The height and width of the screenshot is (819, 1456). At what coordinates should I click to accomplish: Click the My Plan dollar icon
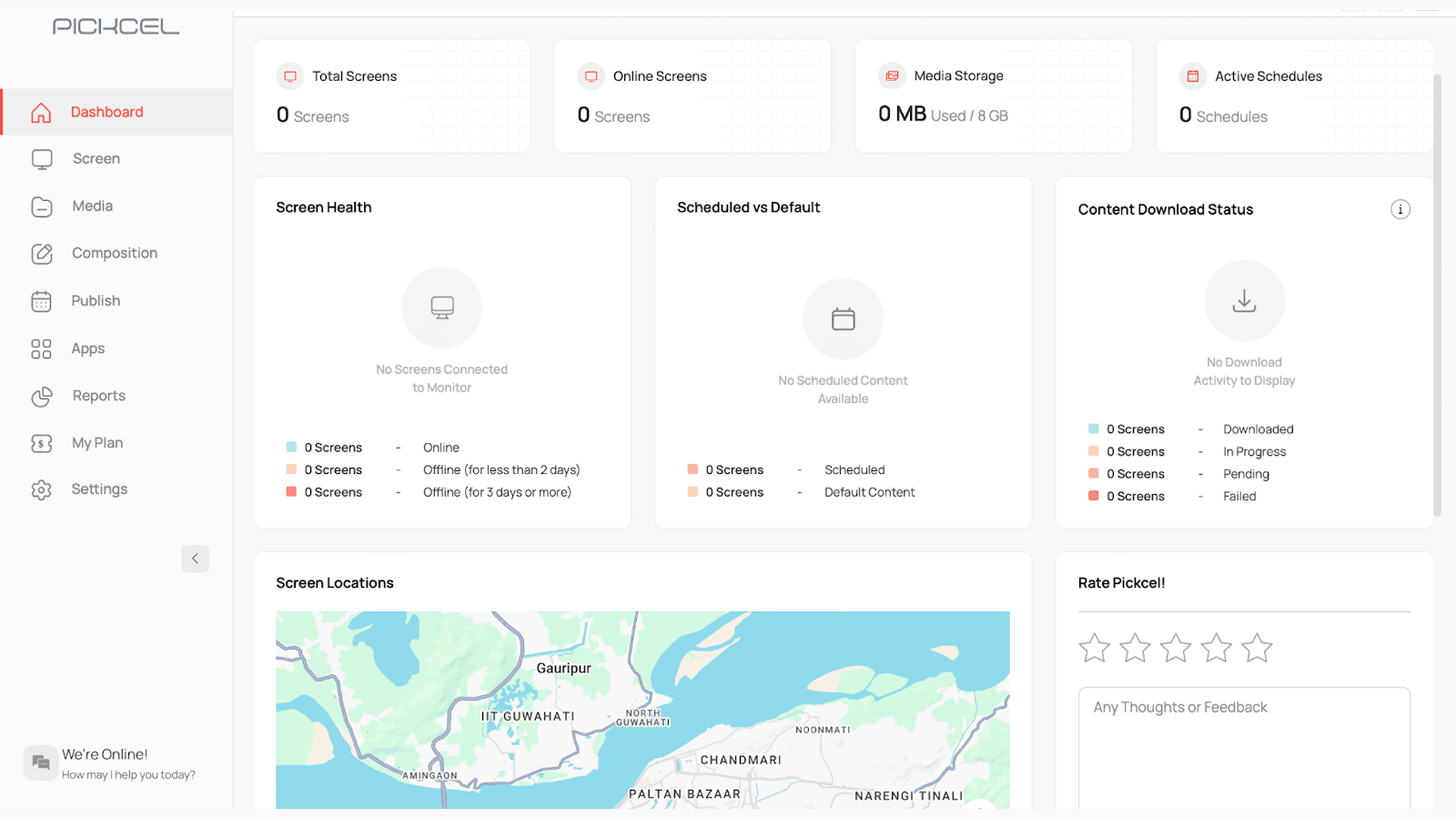coord(42,443)
